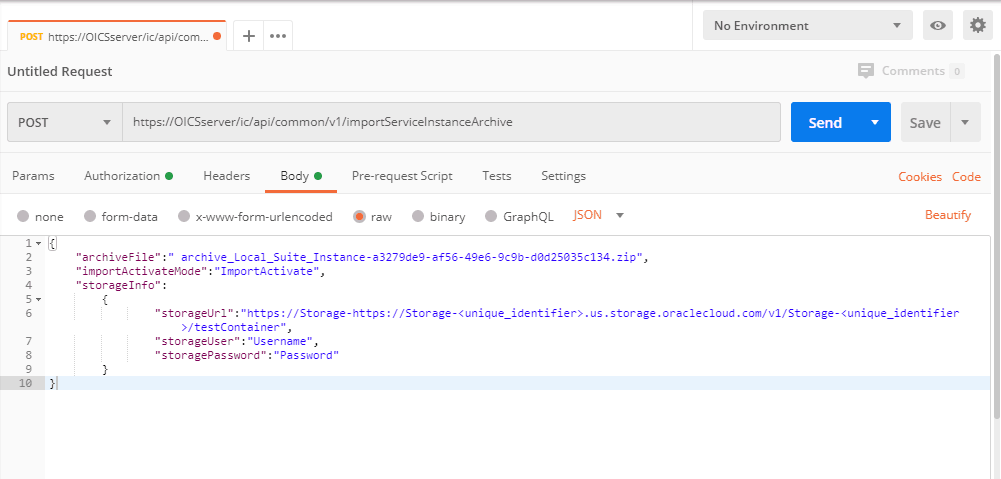Screen dimensions: 1001x479
Task: Select the binary body type
Action: 418,217
